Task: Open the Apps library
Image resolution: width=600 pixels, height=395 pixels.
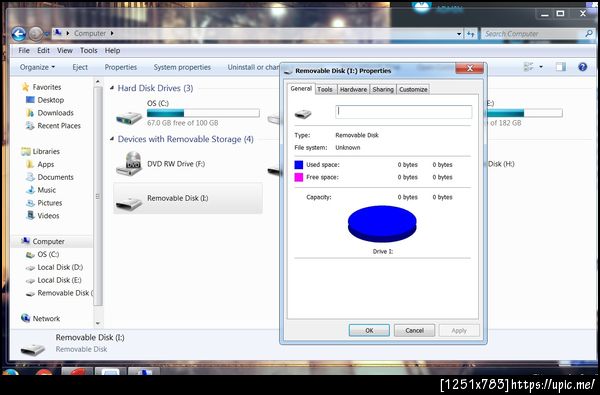Action: tap(46, 164)
